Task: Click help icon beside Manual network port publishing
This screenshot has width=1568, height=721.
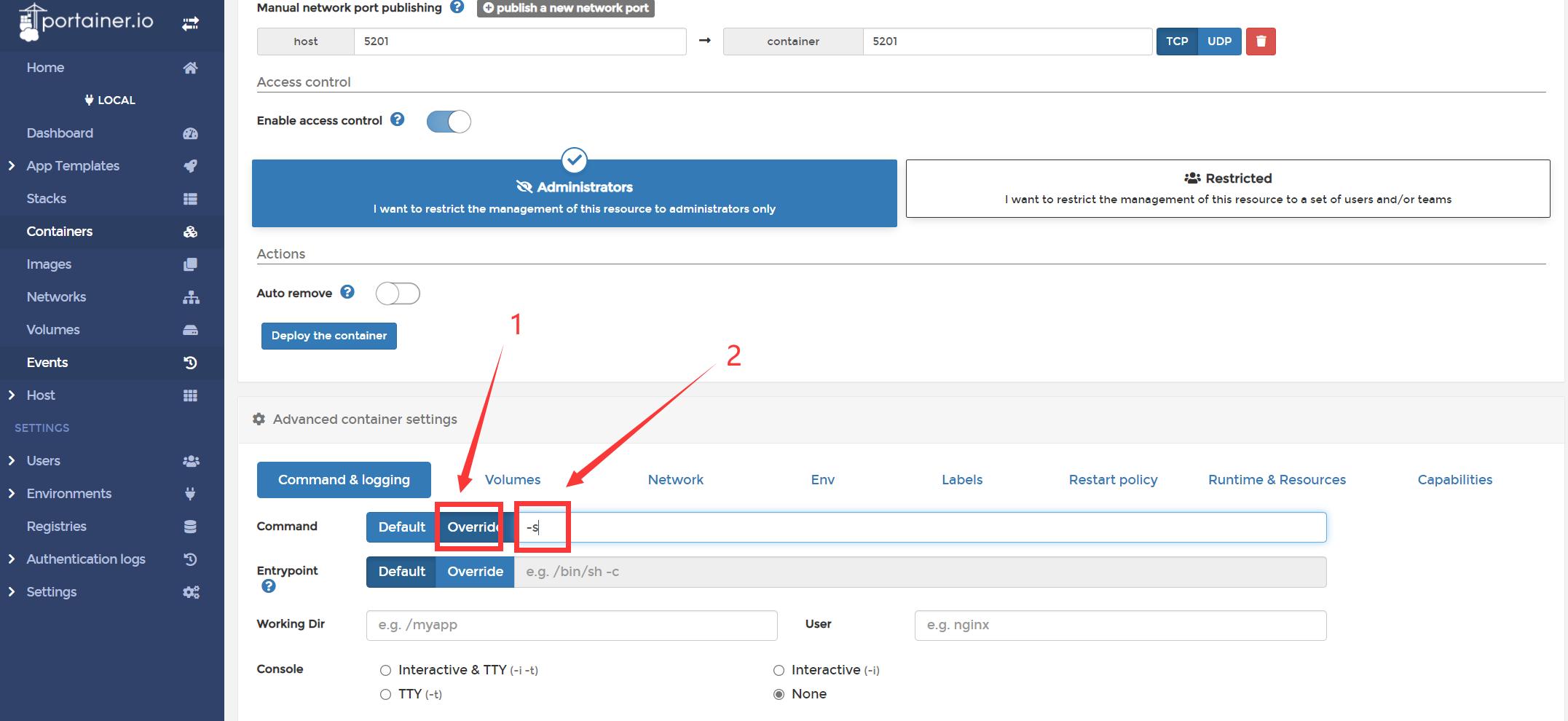Action: pos(457,7)
